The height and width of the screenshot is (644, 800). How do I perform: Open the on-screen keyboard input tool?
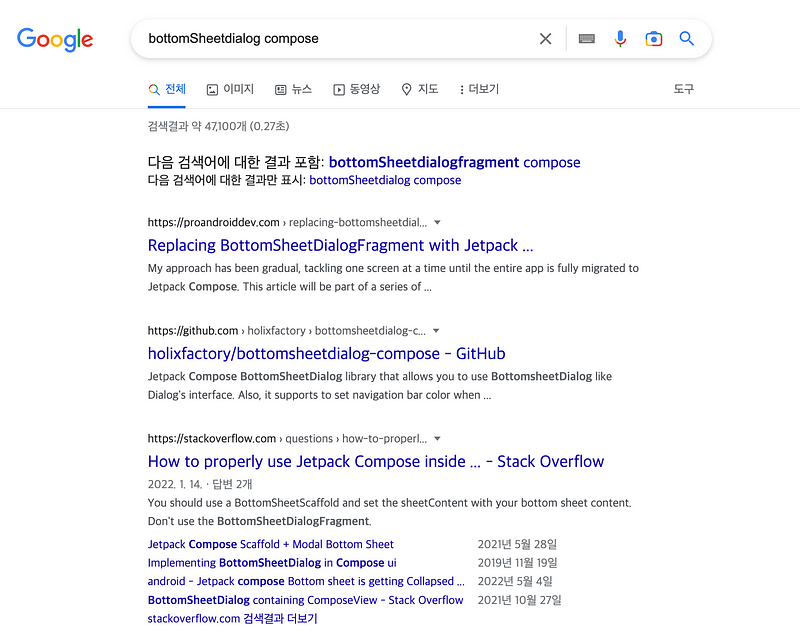pyautogui.click(x=587, y=39)
